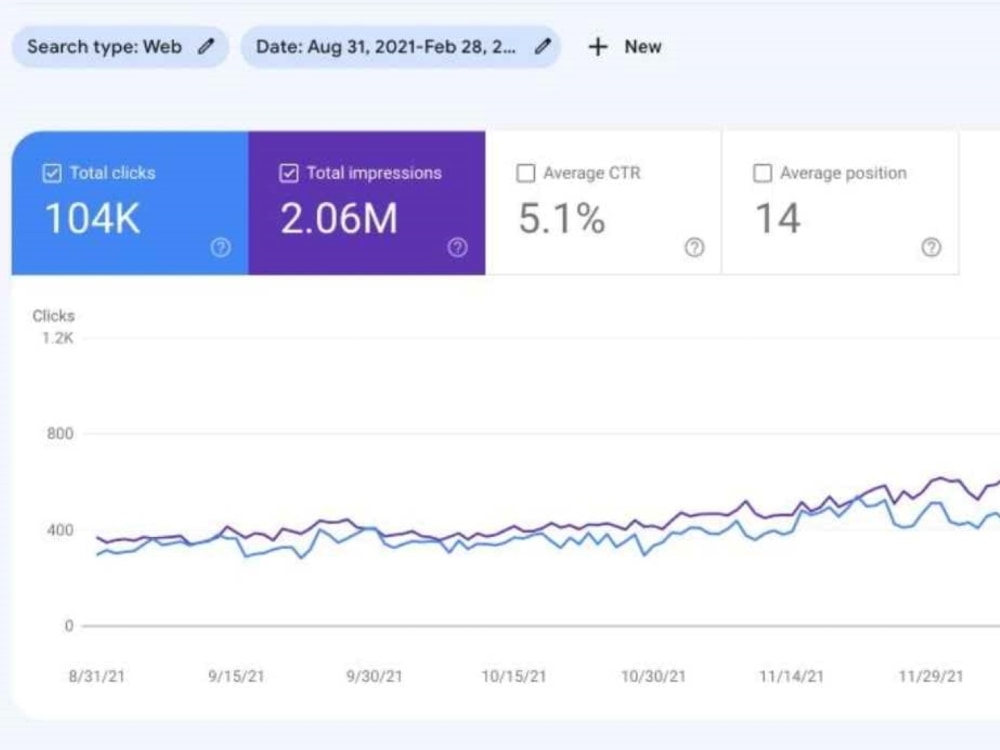Image resolution: width=1000 pixels, height=750 pixels.
Task: Enable the Average position checkbox
Action: (764, 173)
